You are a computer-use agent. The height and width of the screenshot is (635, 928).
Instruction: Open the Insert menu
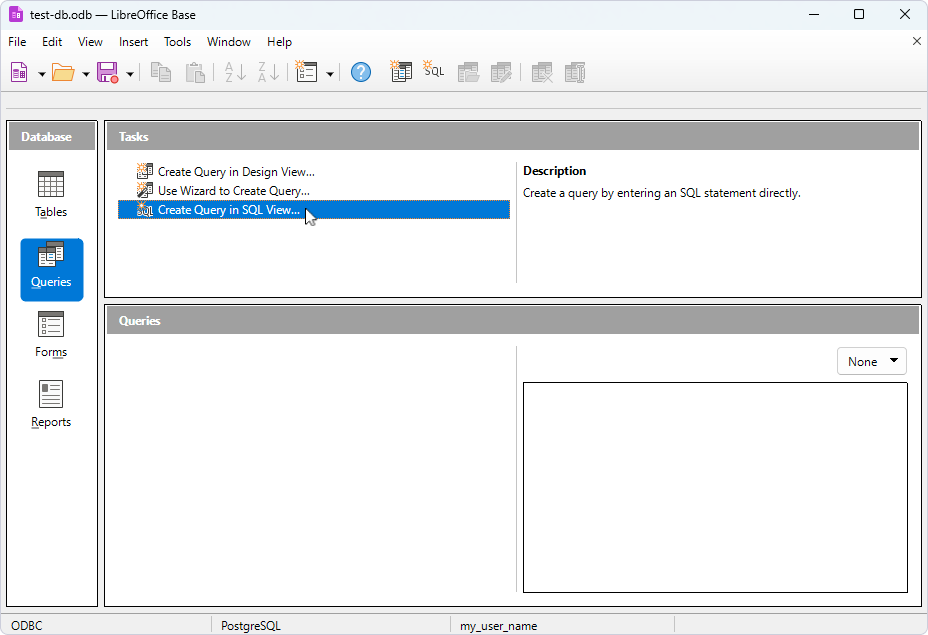[x=133, y=42]
